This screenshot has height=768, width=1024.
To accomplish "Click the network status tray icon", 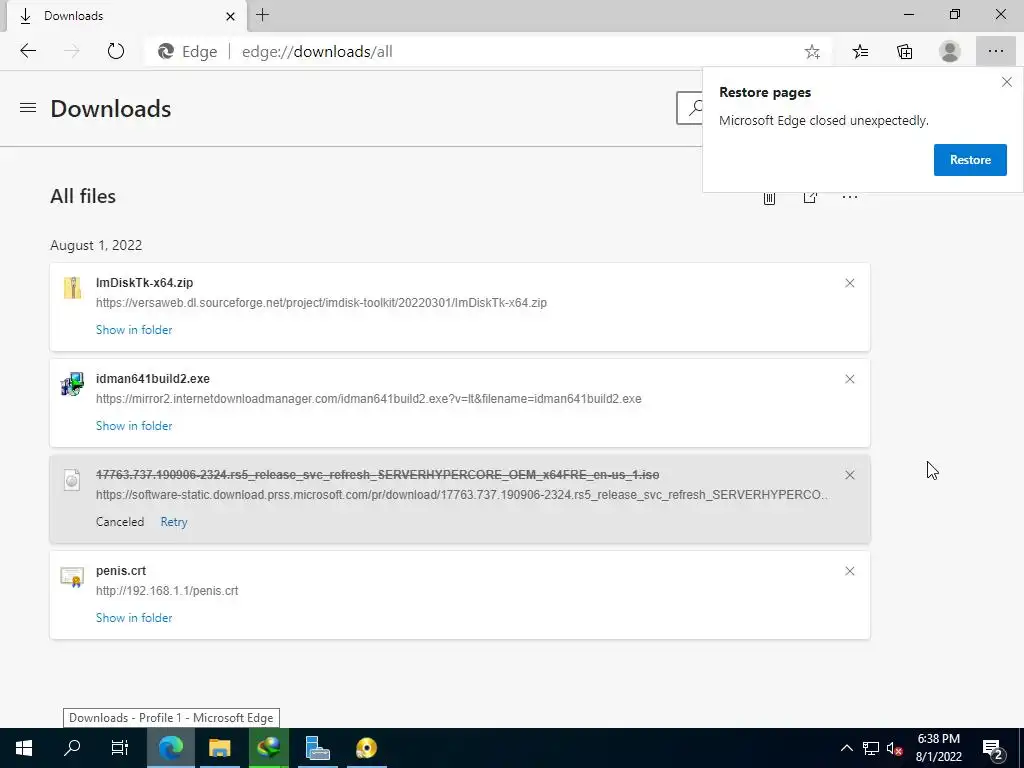I will 871,748.
